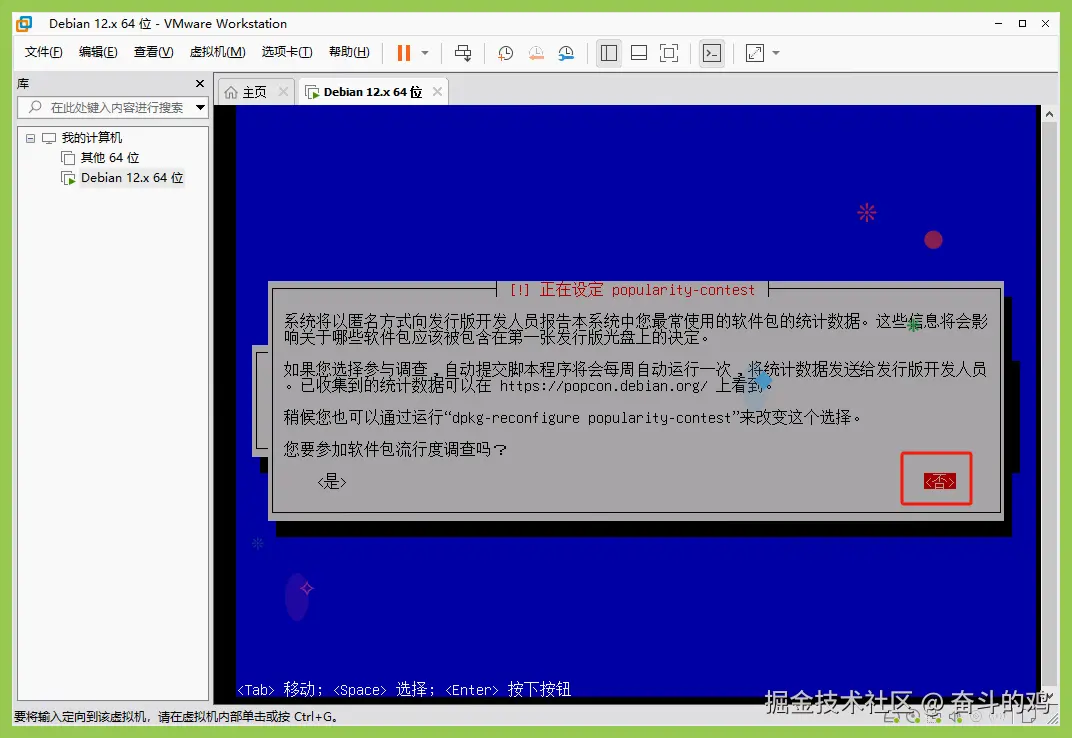Viewport: 1072px width, 738px height.
Task: Open the 文件(F) menu
Action: click(x=43, y=52)
